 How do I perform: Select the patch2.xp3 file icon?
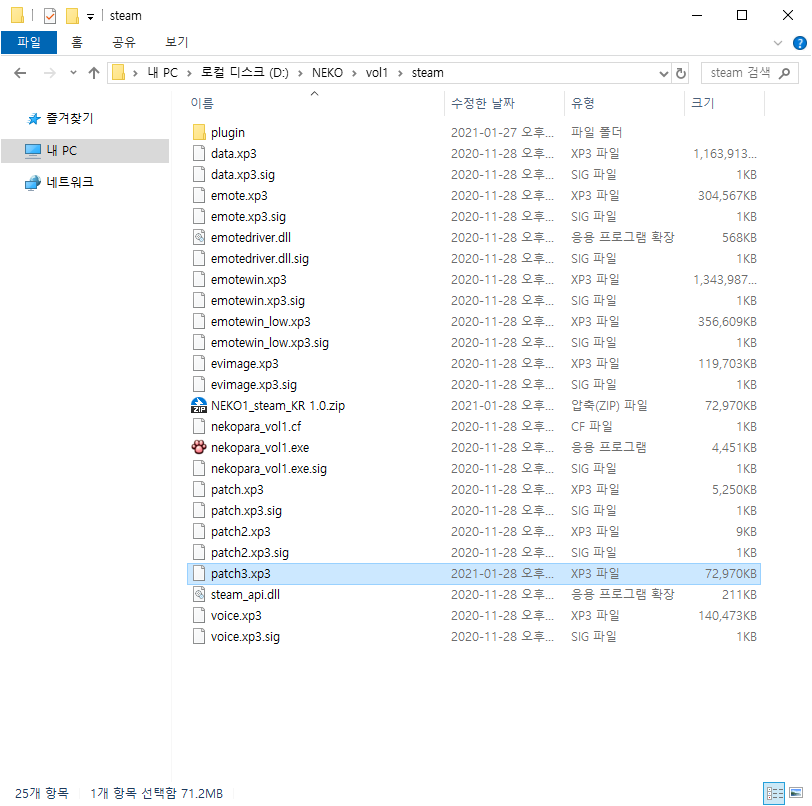click(x=199, y=531)
